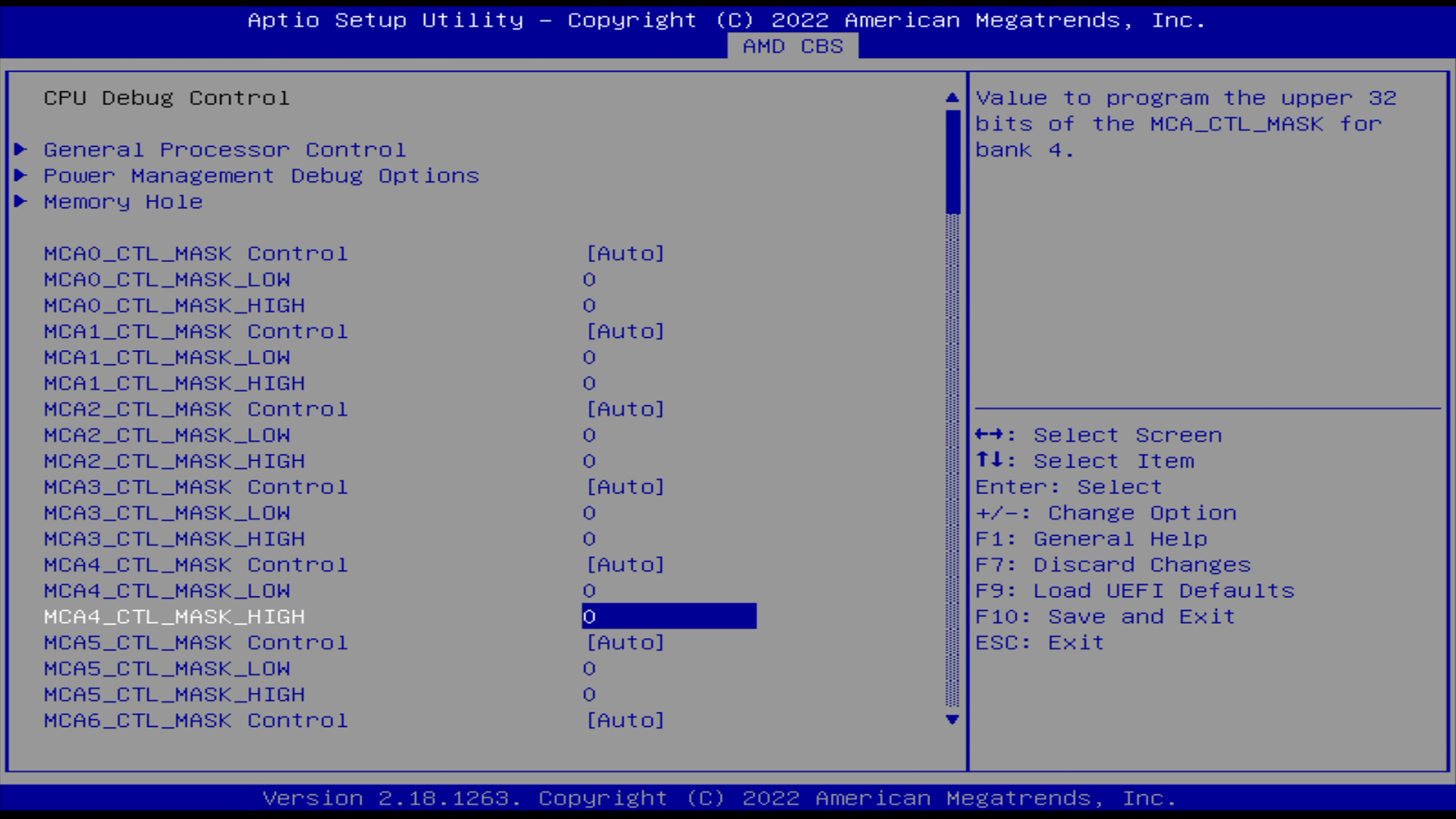Click the Select Screen arrow-keys hint

pos(1099,435)
